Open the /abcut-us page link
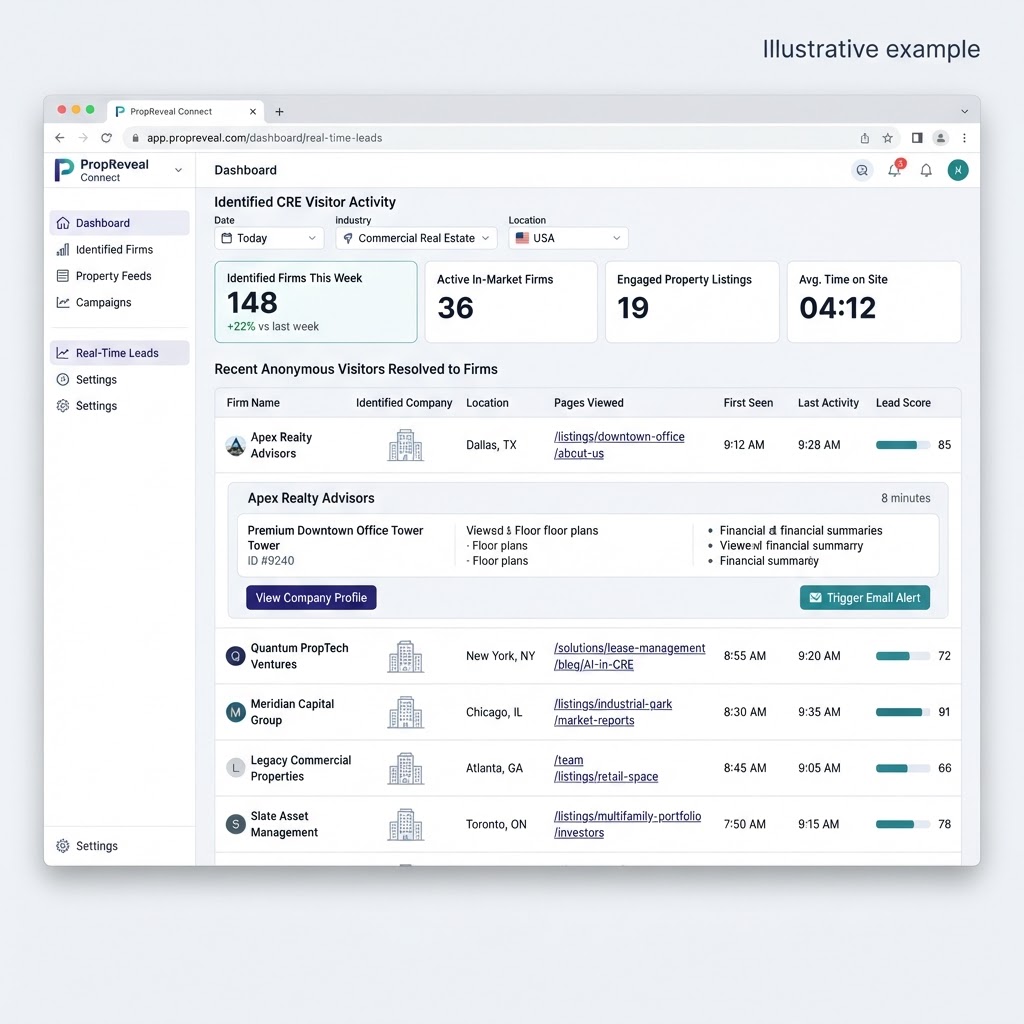The height and width of the screenshot is (1024, 1024). (x=579, y=453)
